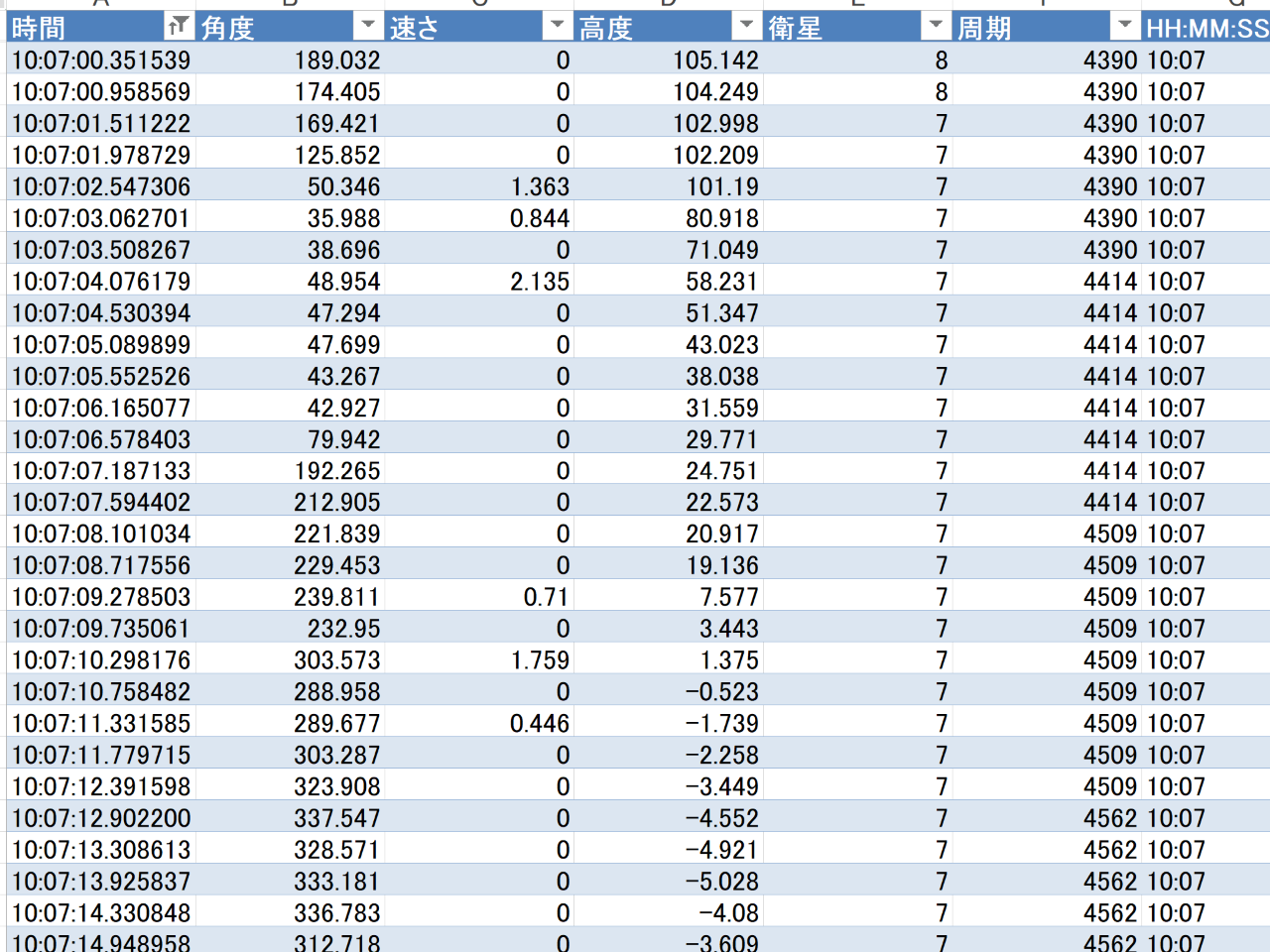
Task: Open the 周期 column filter dropdown
Action: pos(1124,27)
